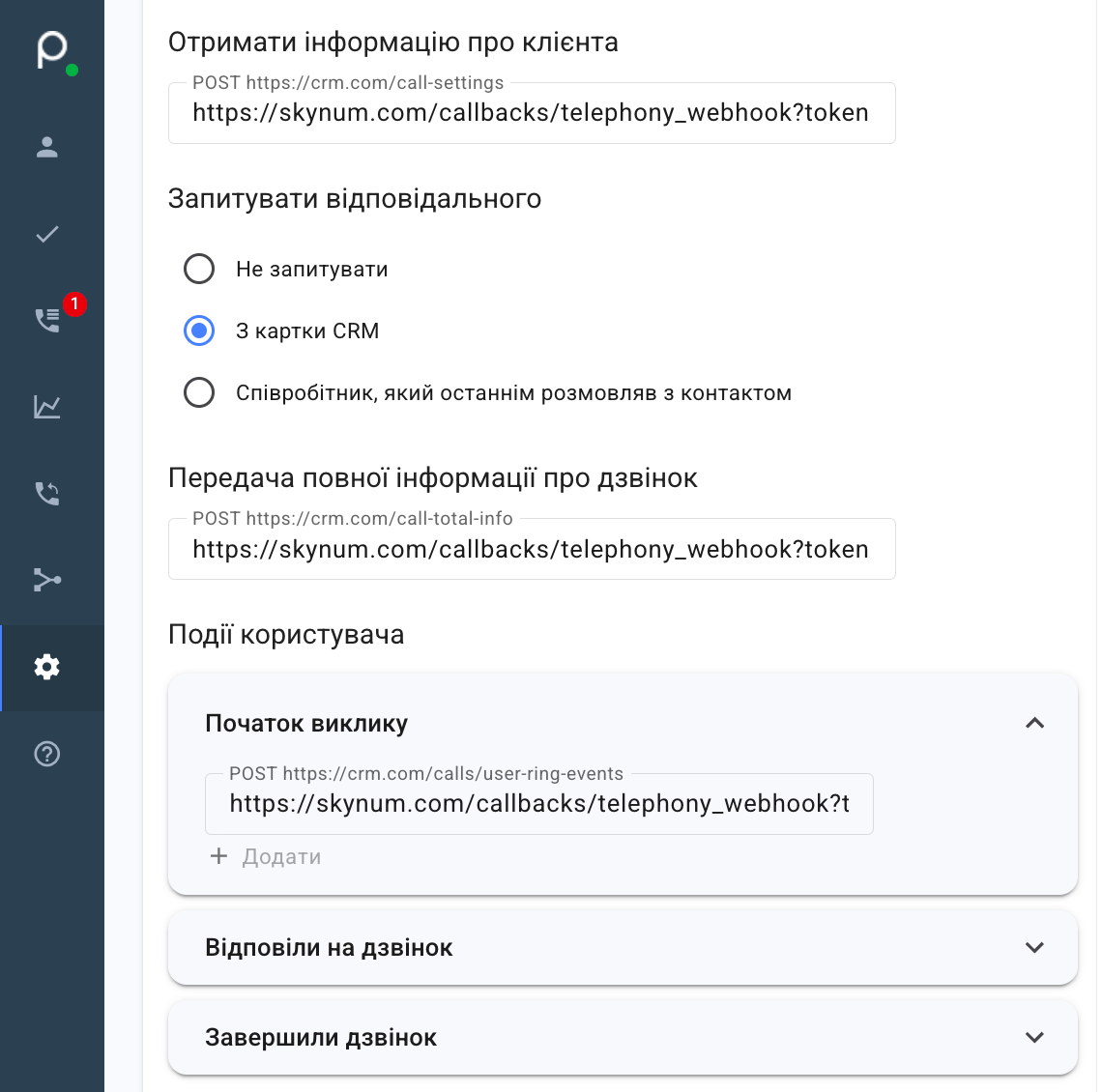Click the user-ring-events webhook URL field
The image size is (1102, 1092).
(539, 804)
